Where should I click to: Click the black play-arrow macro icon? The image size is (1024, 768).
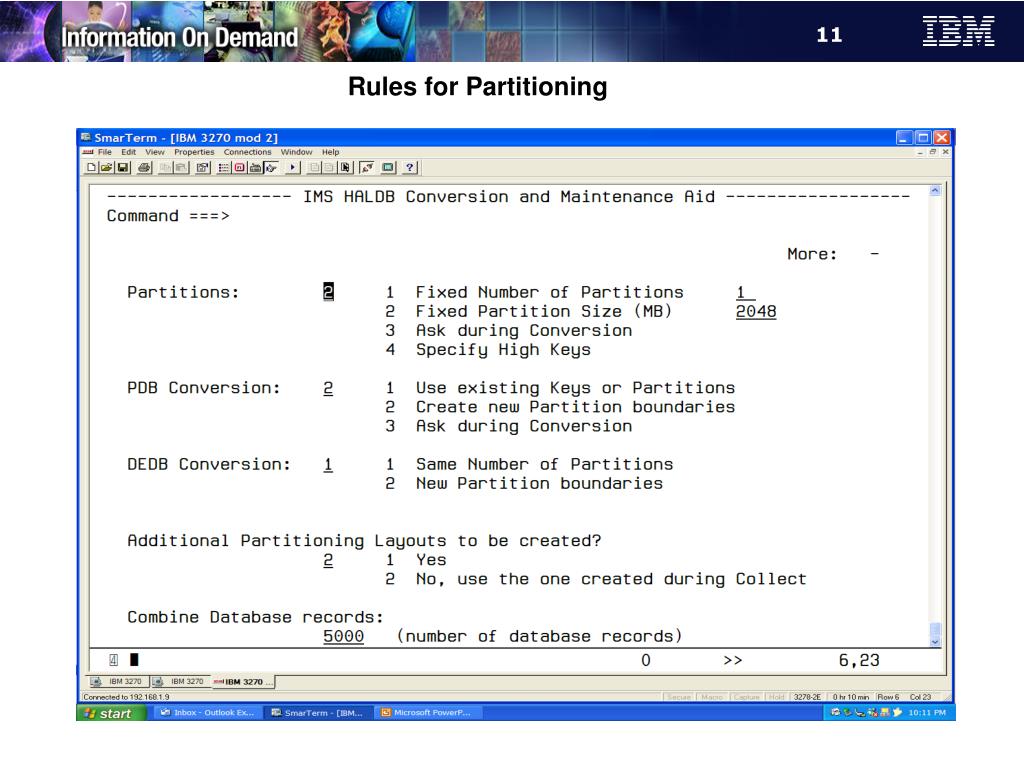coord(293,167)
